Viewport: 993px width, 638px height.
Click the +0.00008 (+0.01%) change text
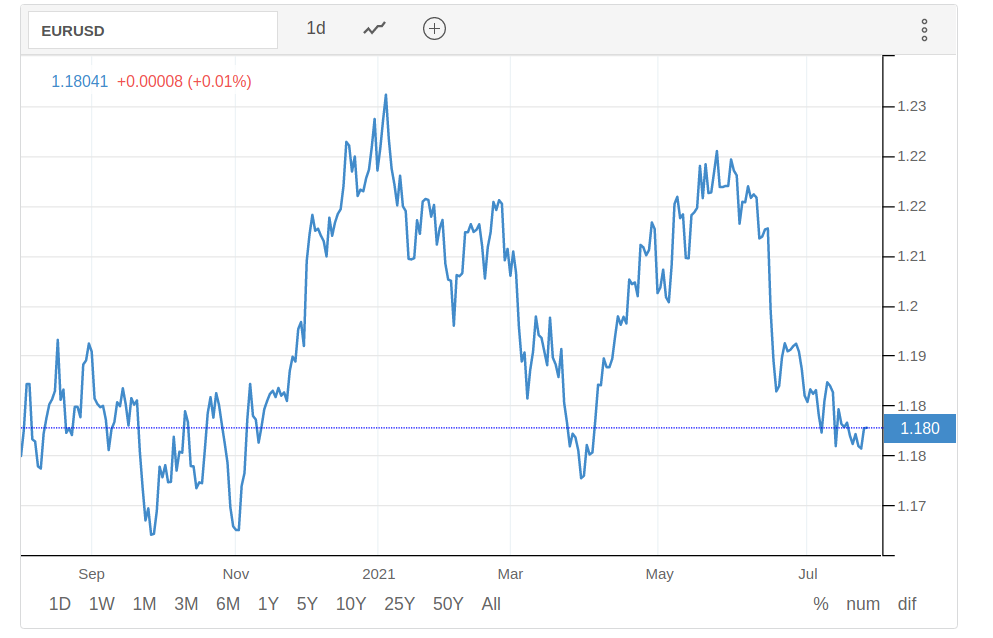click(x=184, y=82)
